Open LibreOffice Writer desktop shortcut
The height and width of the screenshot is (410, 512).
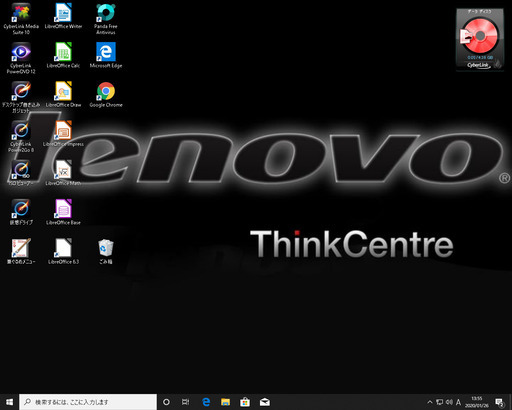click(63, 16)
